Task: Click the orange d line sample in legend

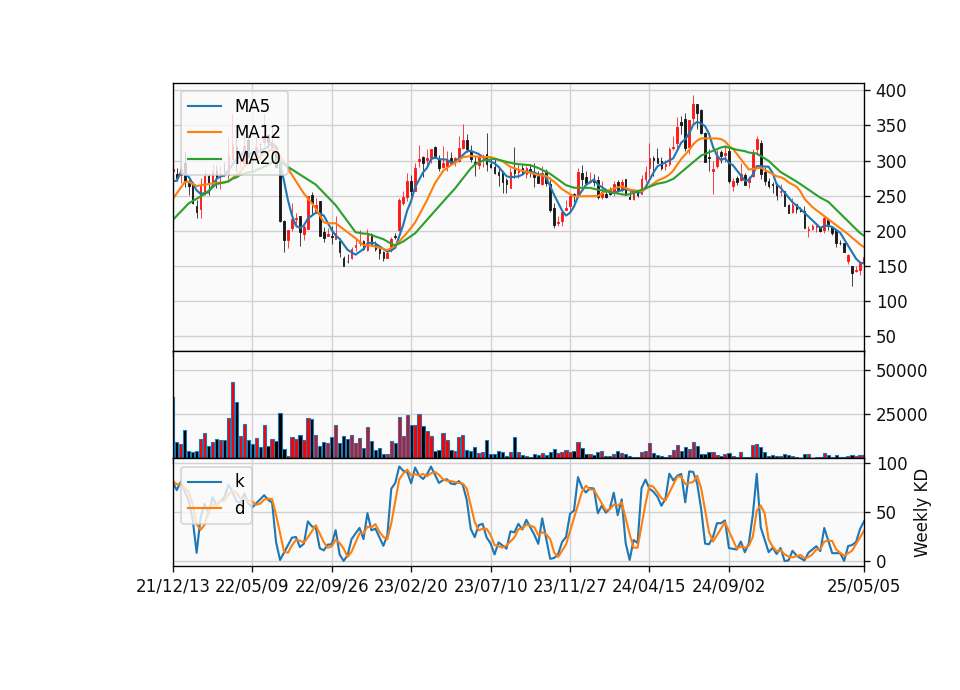Action: click(x=204, y=508)
